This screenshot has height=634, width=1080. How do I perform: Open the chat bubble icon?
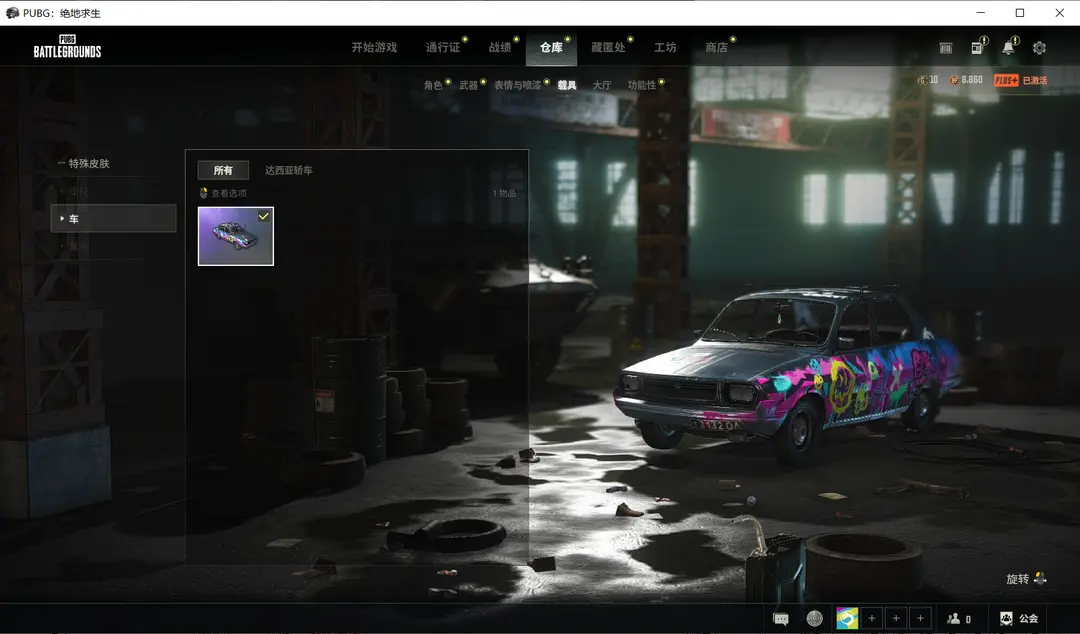(781, 619)
